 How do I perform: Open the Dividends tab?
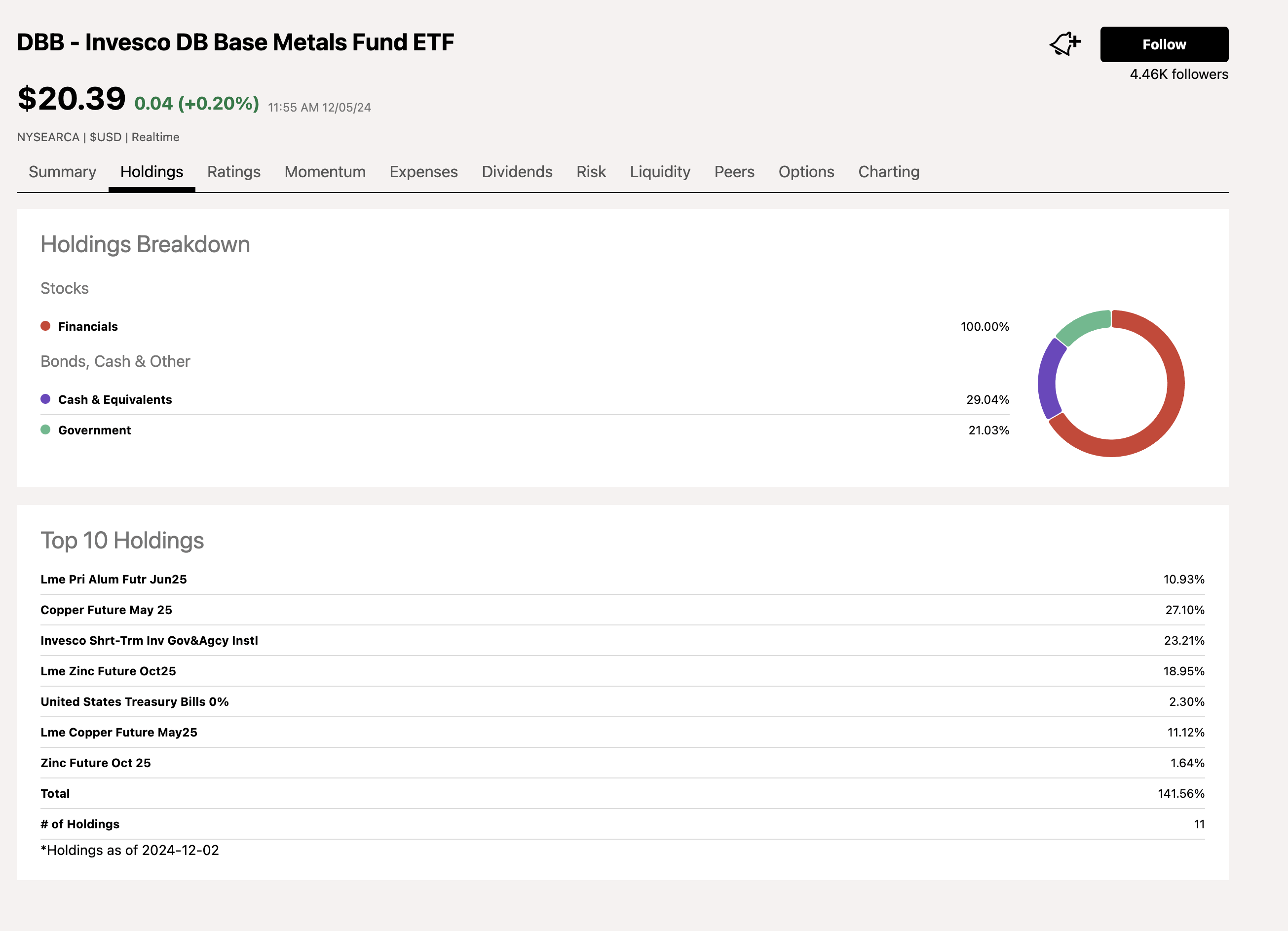point(517,172)
